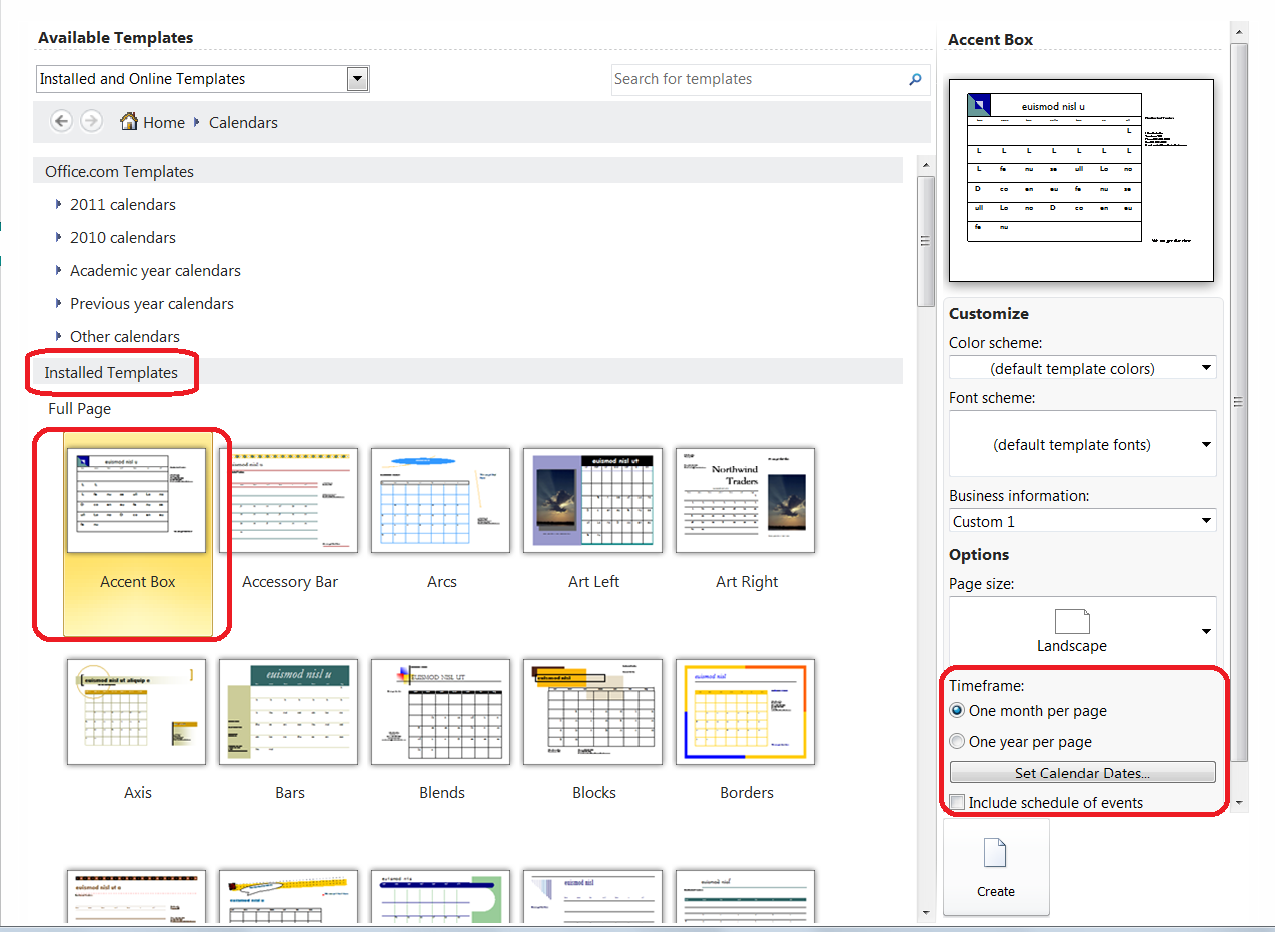This screenshot has height=935, width=1275.
Task: Open the Color scheme dropdown
Action: coord(1207,367)
